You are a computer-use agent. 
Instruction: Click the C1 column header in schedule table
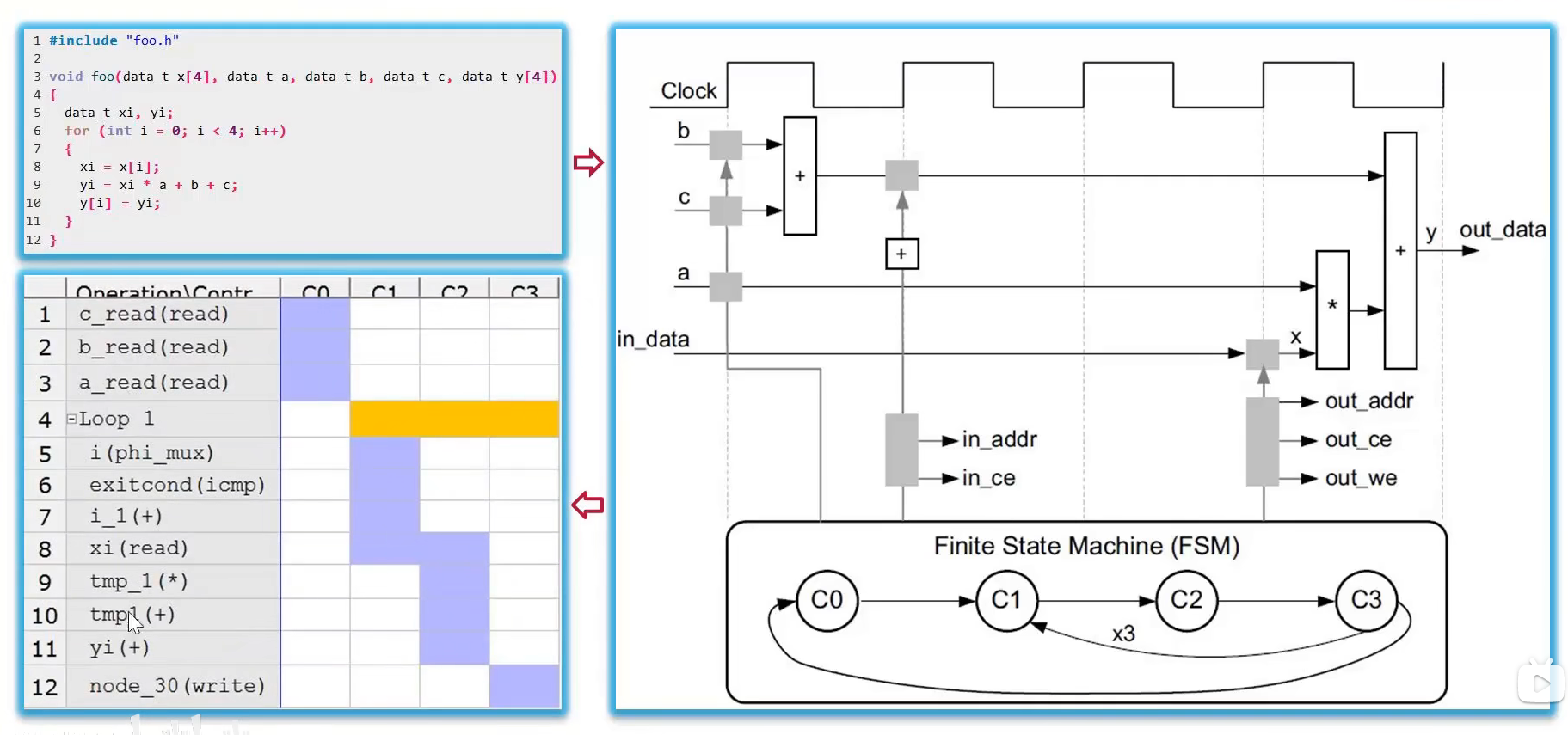(384, 291)
